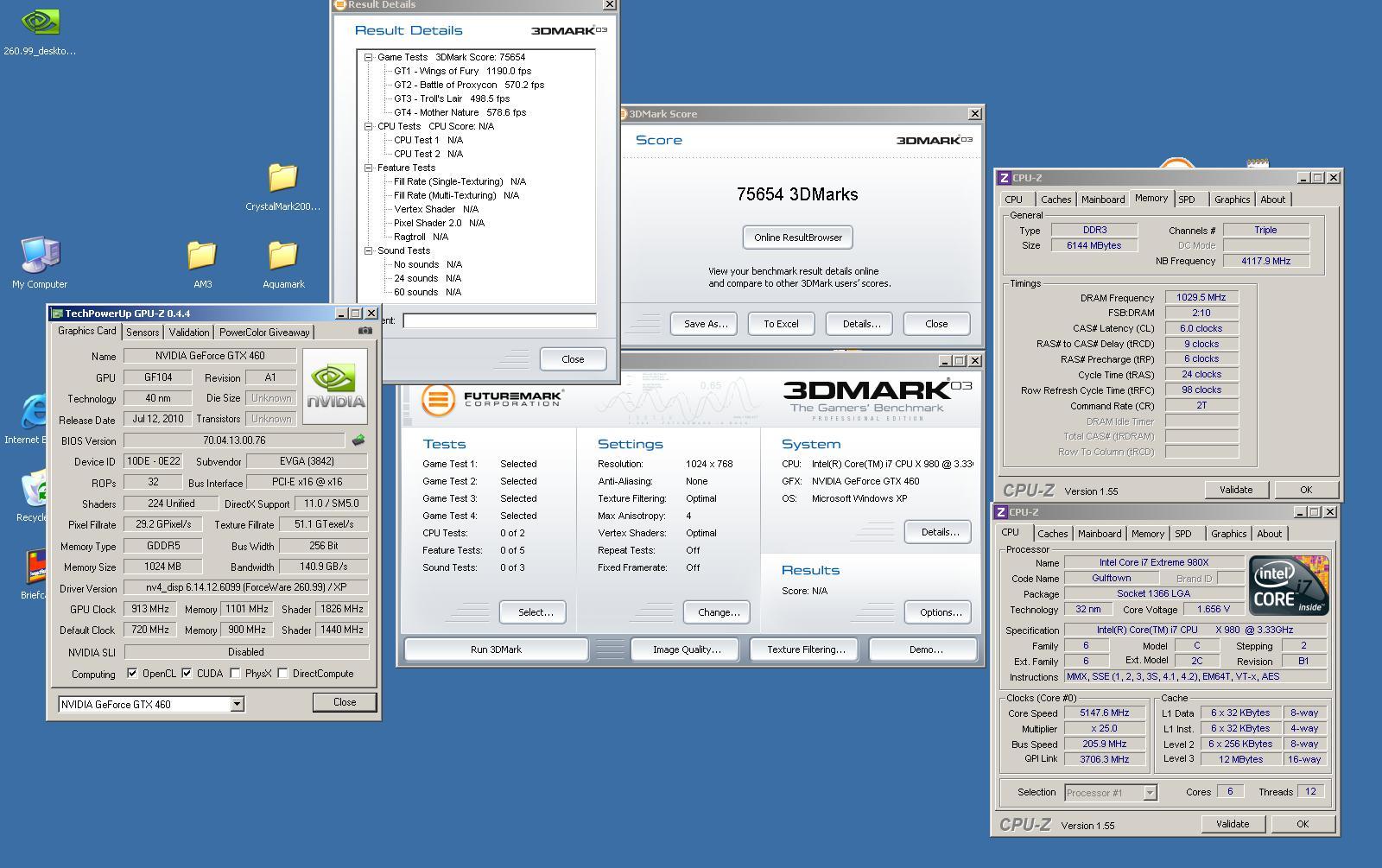Image resolution: width=1382 pixels, height=868 pixels.
Task: Click Close button in Result Details window
Action: (x=573, y=359)
